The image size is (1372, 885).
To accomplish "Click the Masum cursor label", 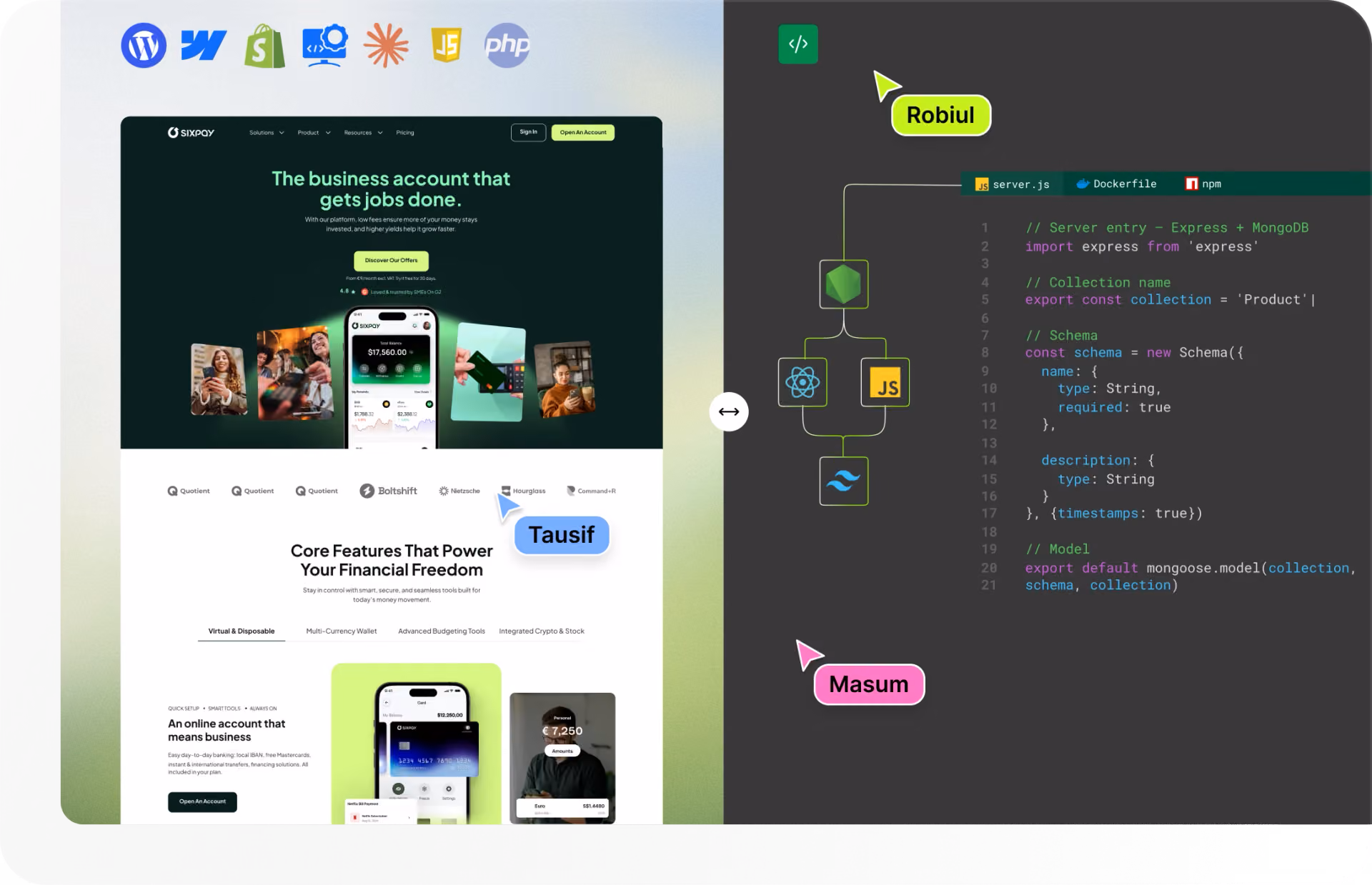I will pyautogui.click(x=869, y=684).
